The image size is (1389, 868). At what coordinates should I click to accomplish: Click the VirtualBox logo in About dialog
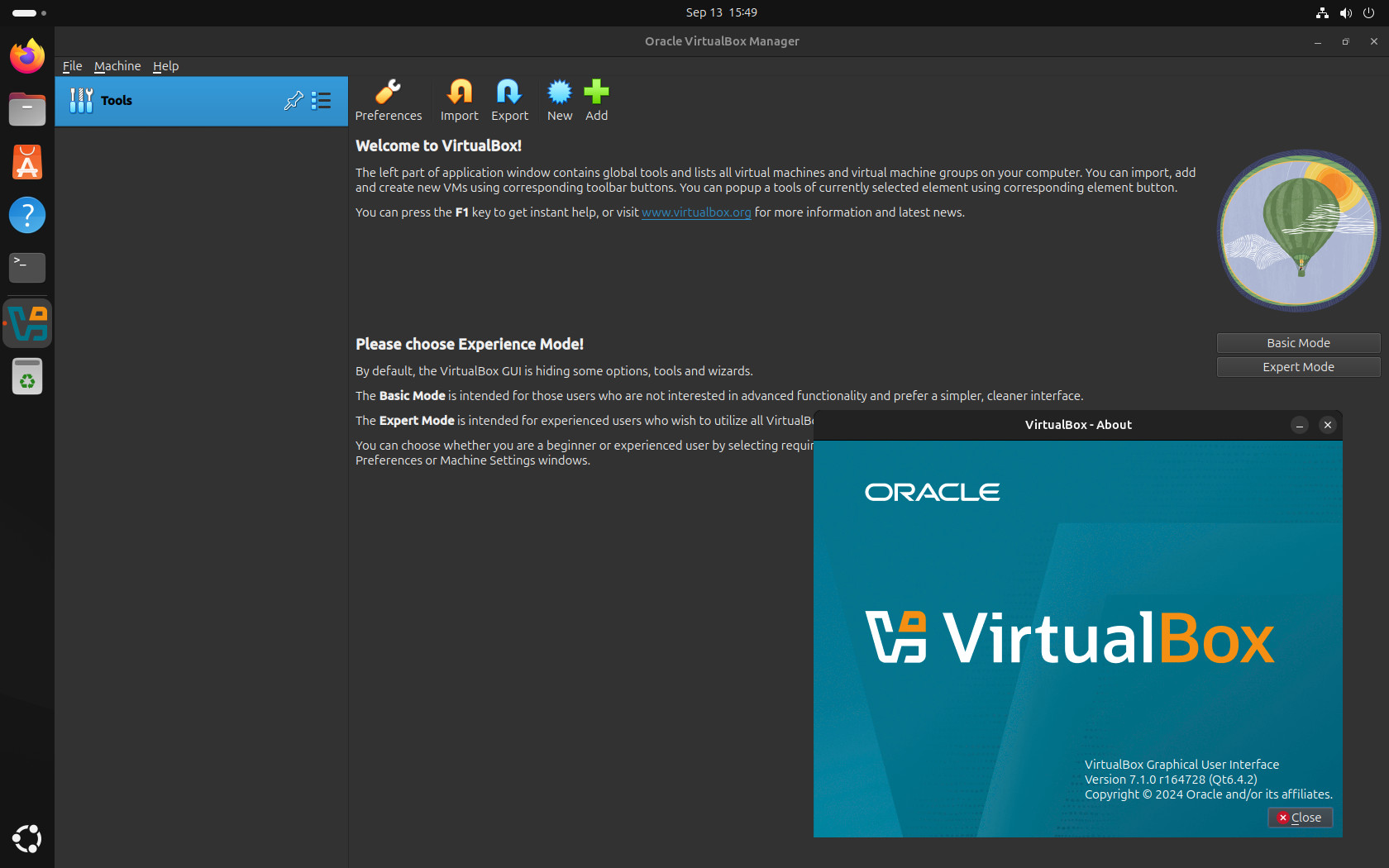[1070, 637]
